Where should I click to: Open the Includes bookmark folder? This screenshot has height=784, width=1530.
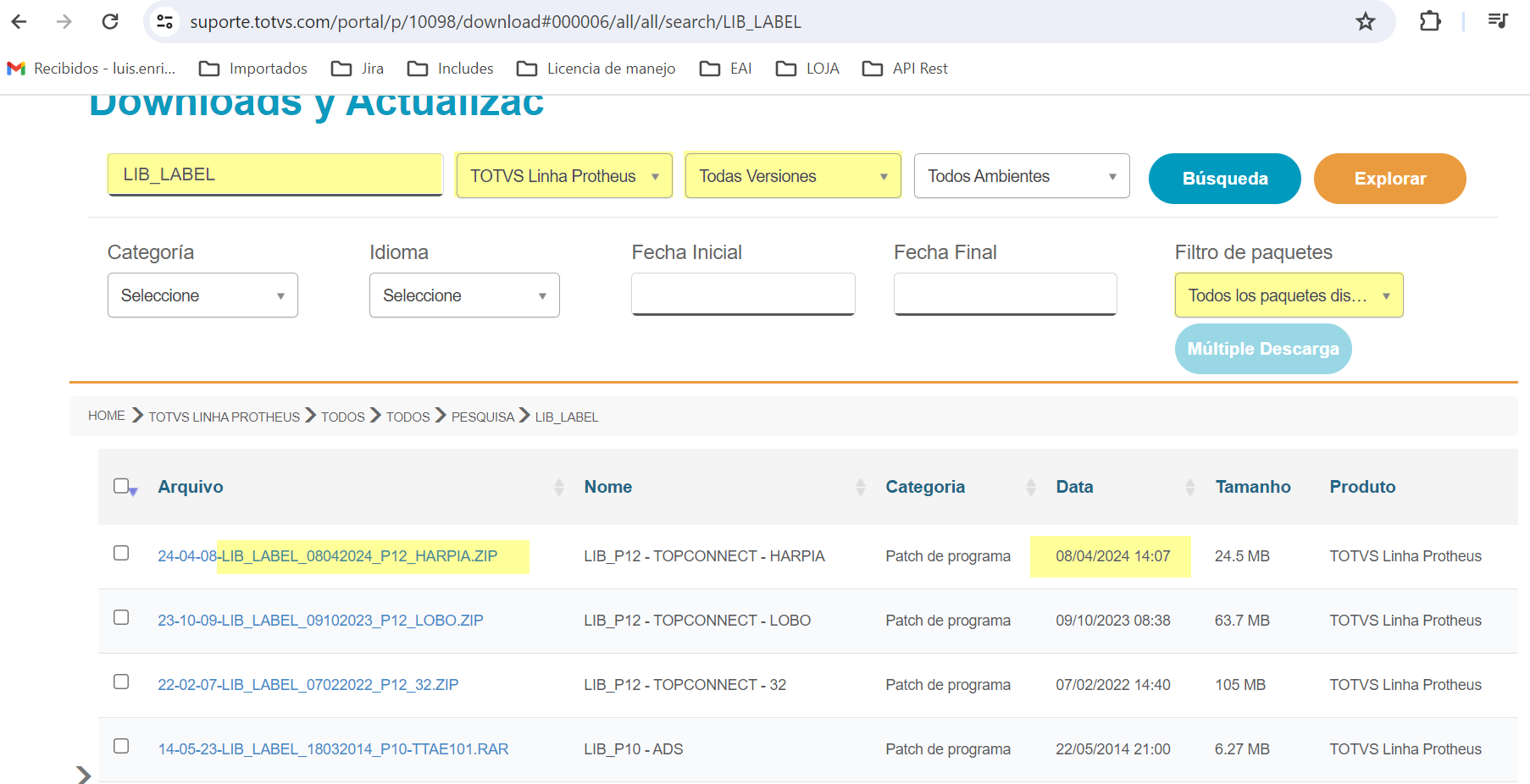(451, 69)
